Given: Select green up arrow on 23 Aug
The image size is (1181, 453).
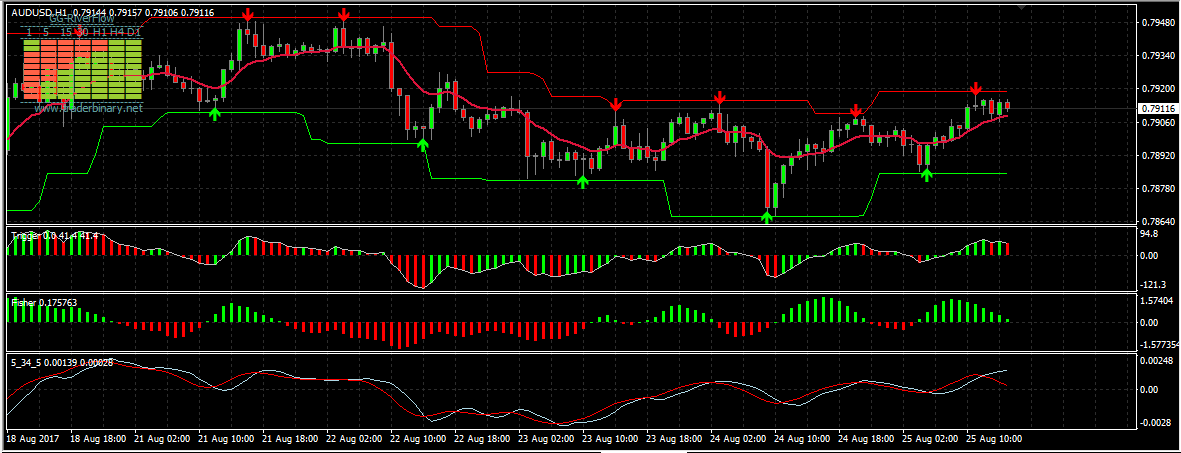Looking at the screenshot, I should [582, 181].
